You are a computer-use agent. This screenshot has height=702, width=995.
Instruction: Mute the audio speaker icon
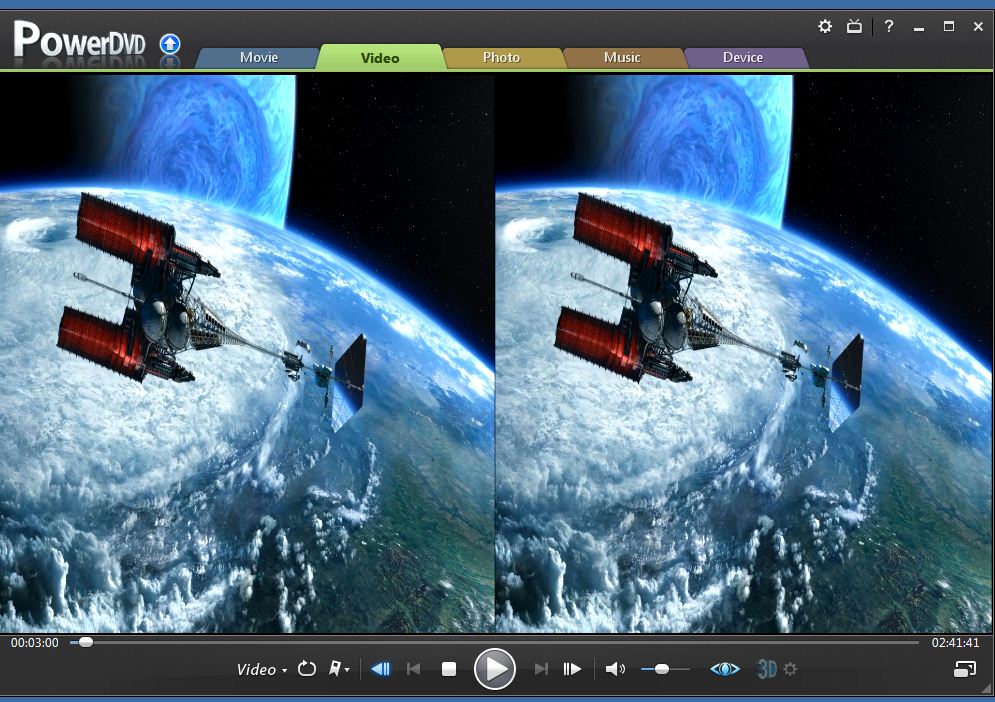[615, 669]
